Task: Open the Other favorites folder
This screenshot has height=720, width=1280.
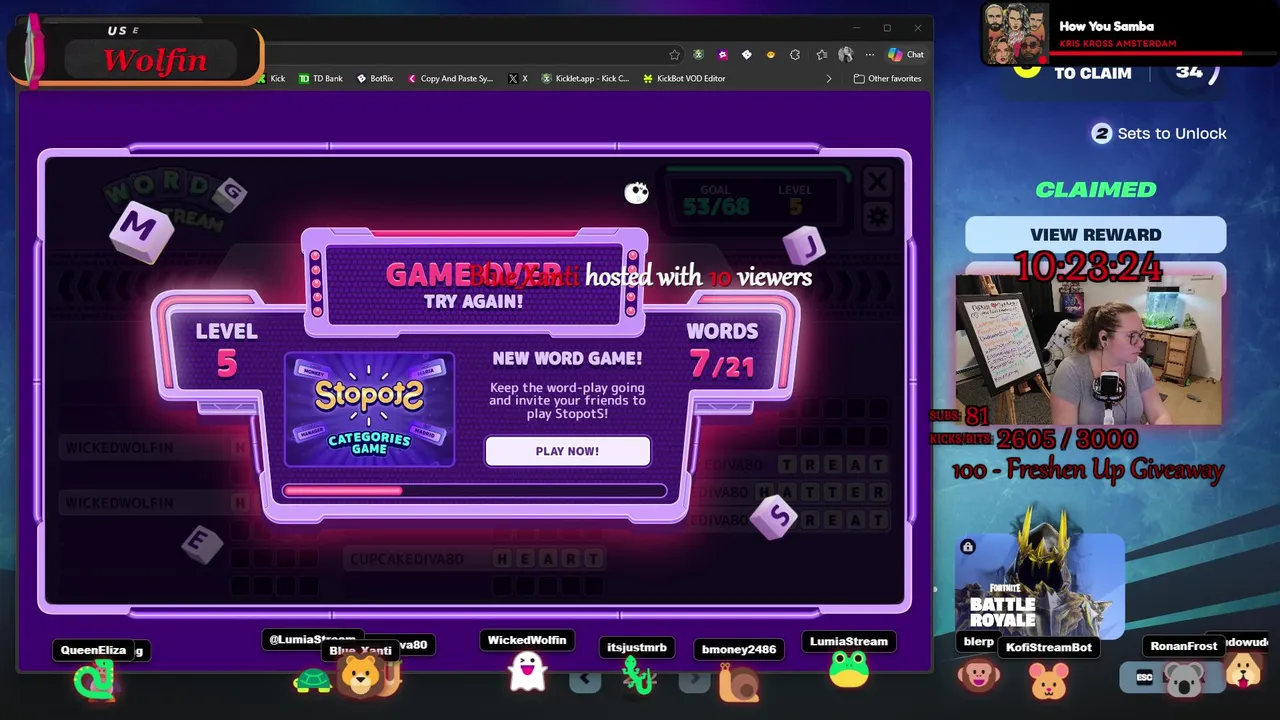Action: 887,78
